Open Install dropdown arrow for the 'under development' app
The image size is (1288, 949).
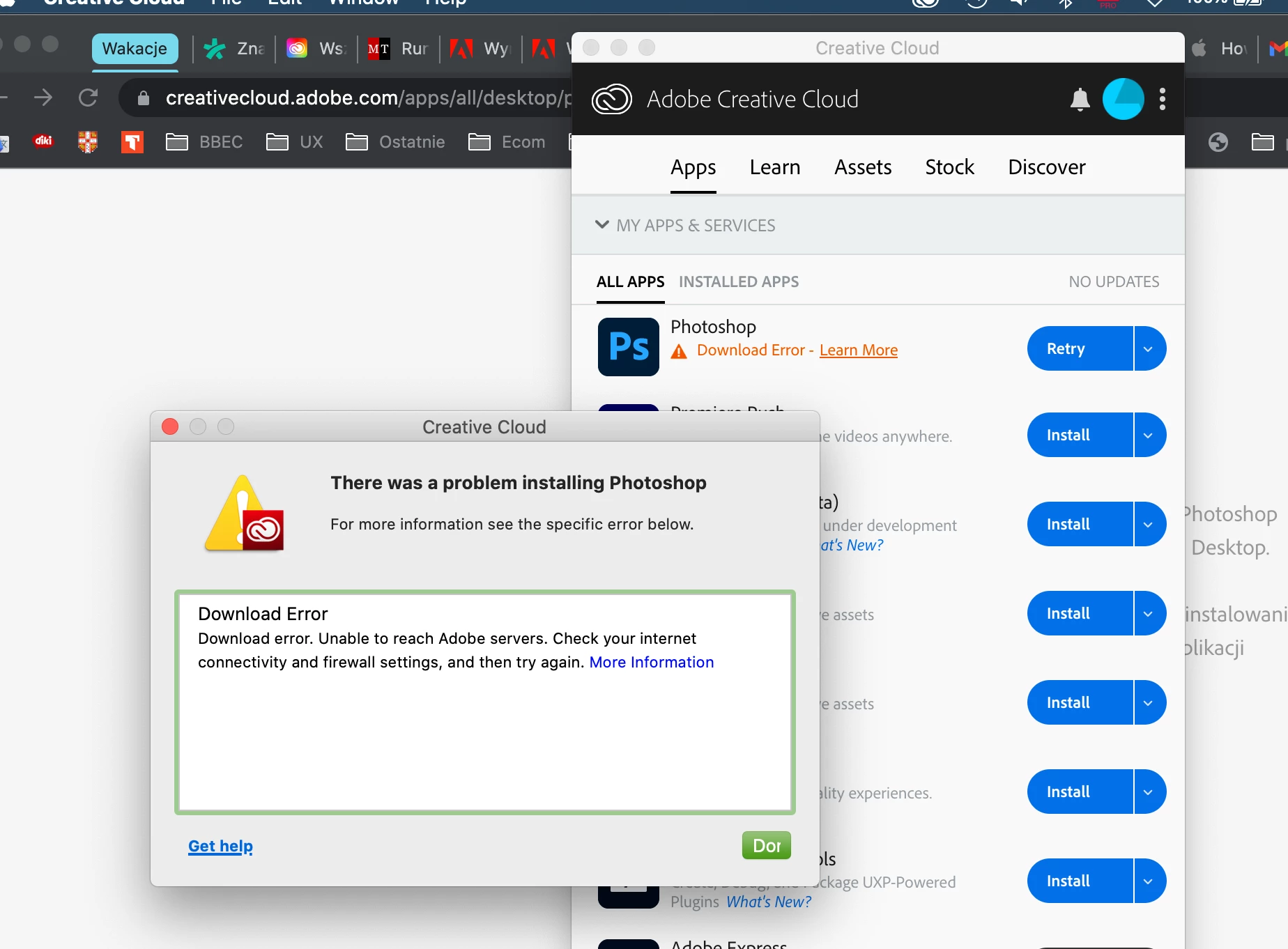tap(1149, 524)
